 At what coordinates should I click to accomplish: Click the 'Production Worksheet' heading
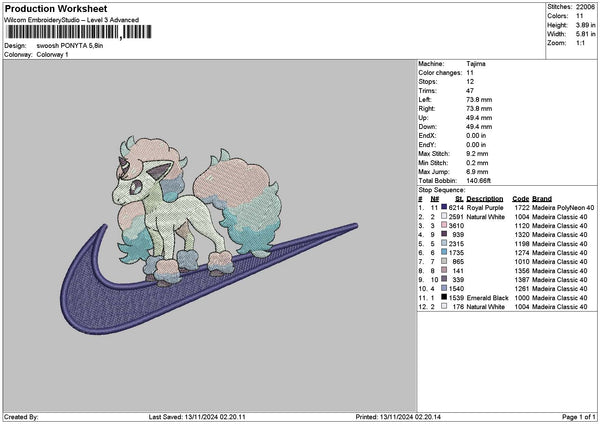click(x=56, y=9)
